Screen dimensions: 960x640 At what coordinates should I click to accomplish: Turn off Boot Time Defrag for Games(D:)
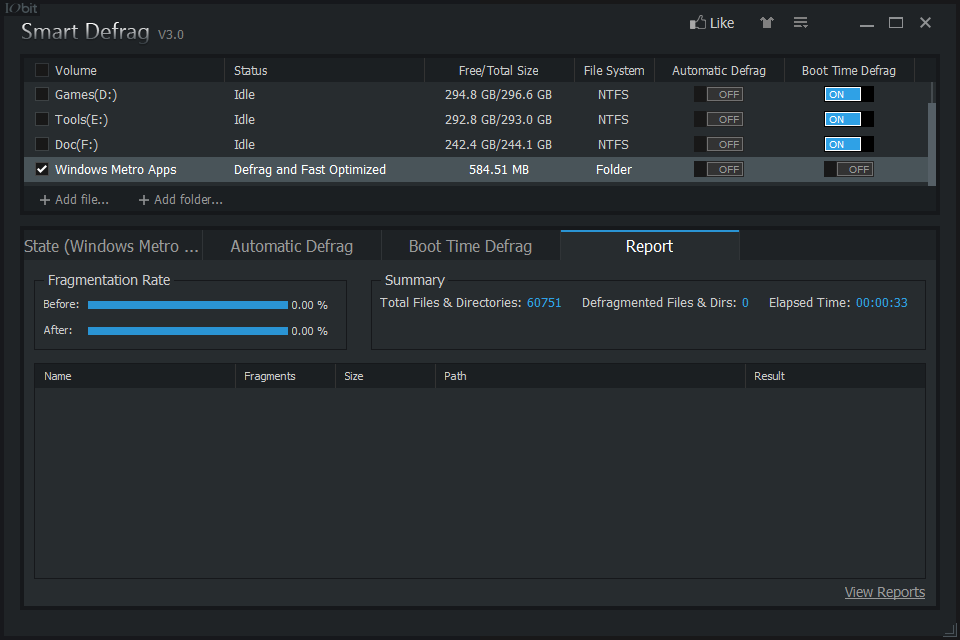pos(849,94)
